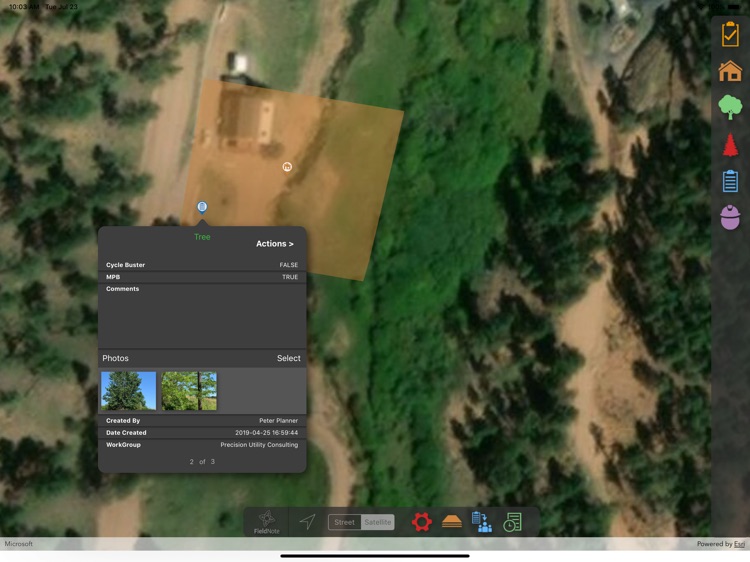Open the second tree photo thumbnail

(x=189, y=391)
